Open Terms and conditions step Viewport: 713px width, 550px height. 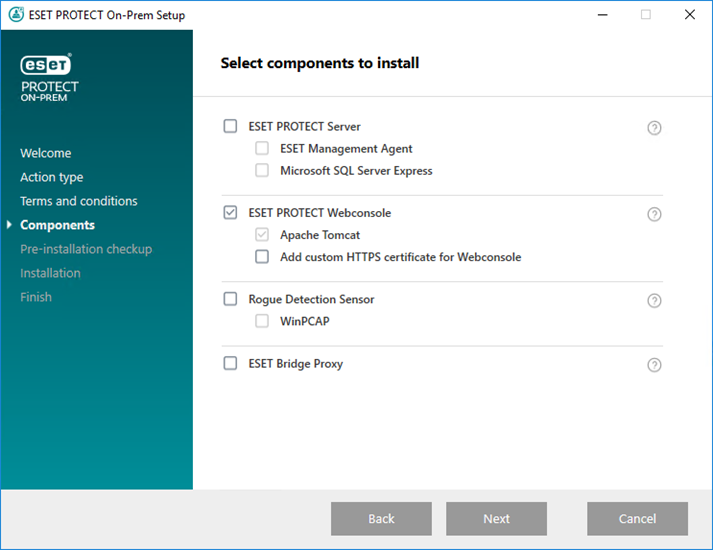[79, 201]
